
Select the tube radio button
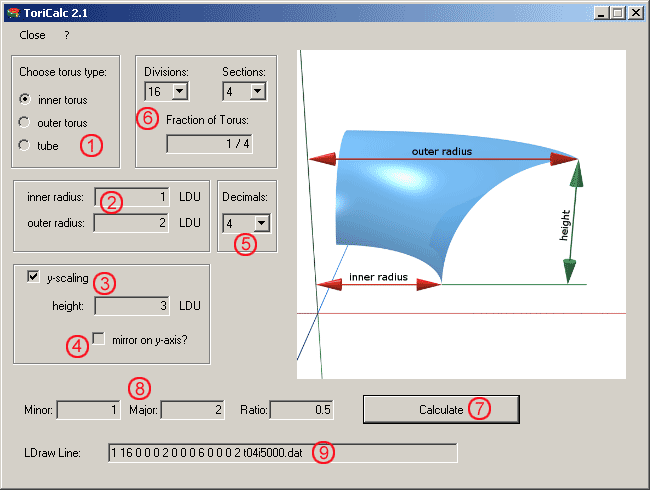coord(24,145)
